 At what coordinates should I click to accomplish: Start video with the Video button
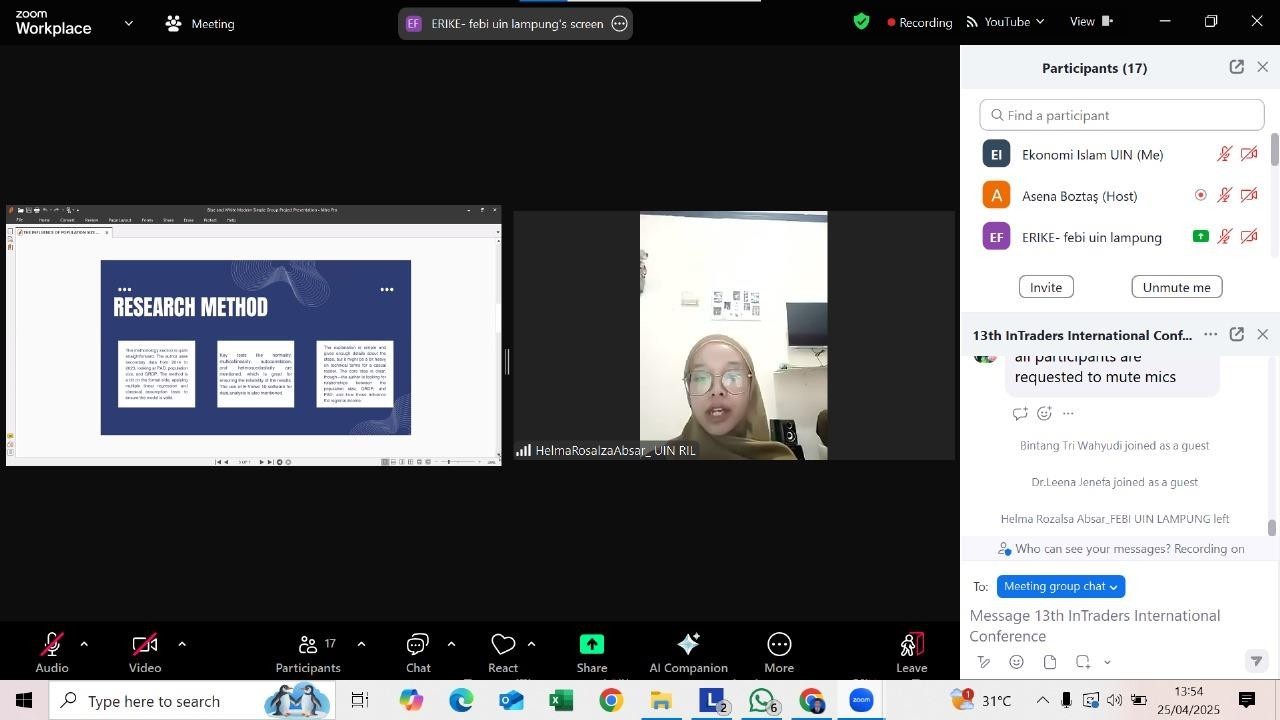click(145, 653)
